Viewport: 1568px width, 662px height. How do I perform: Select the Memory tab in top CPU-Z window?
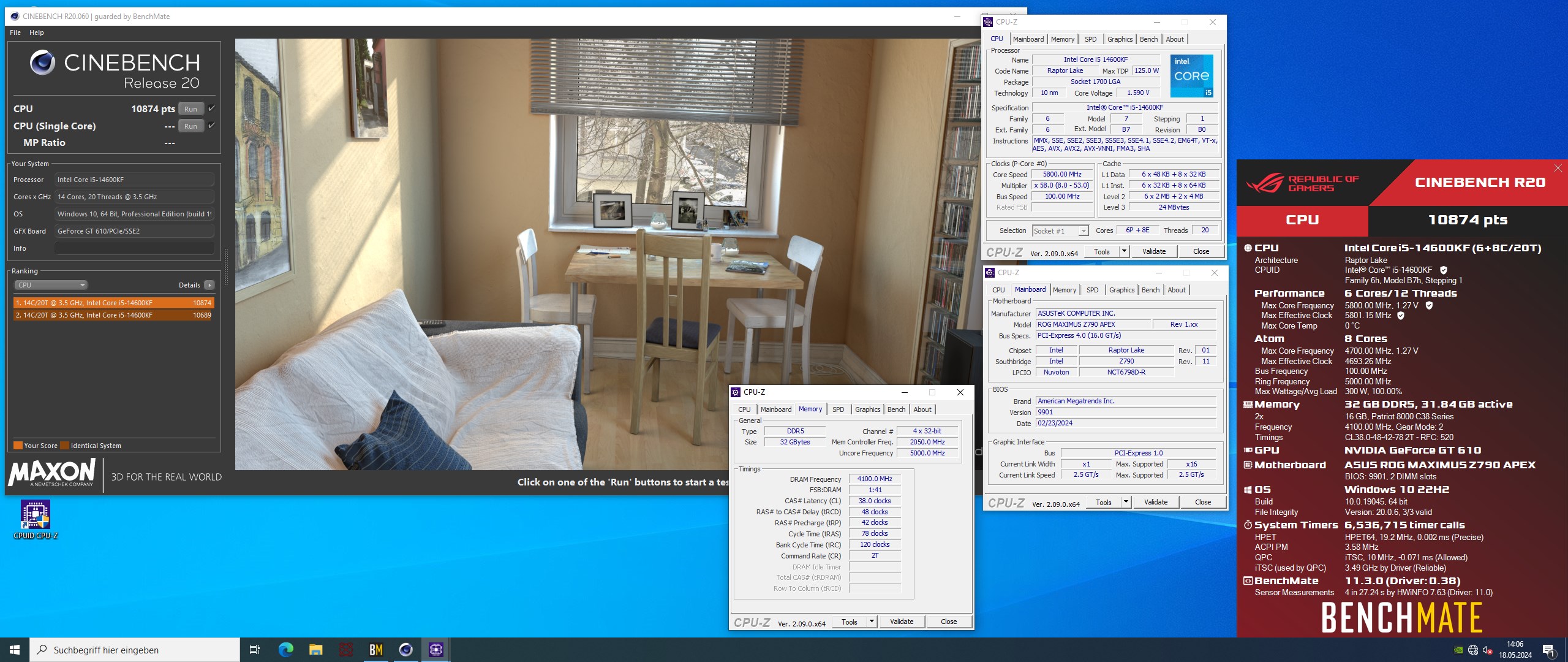(x=1062, y=39)
